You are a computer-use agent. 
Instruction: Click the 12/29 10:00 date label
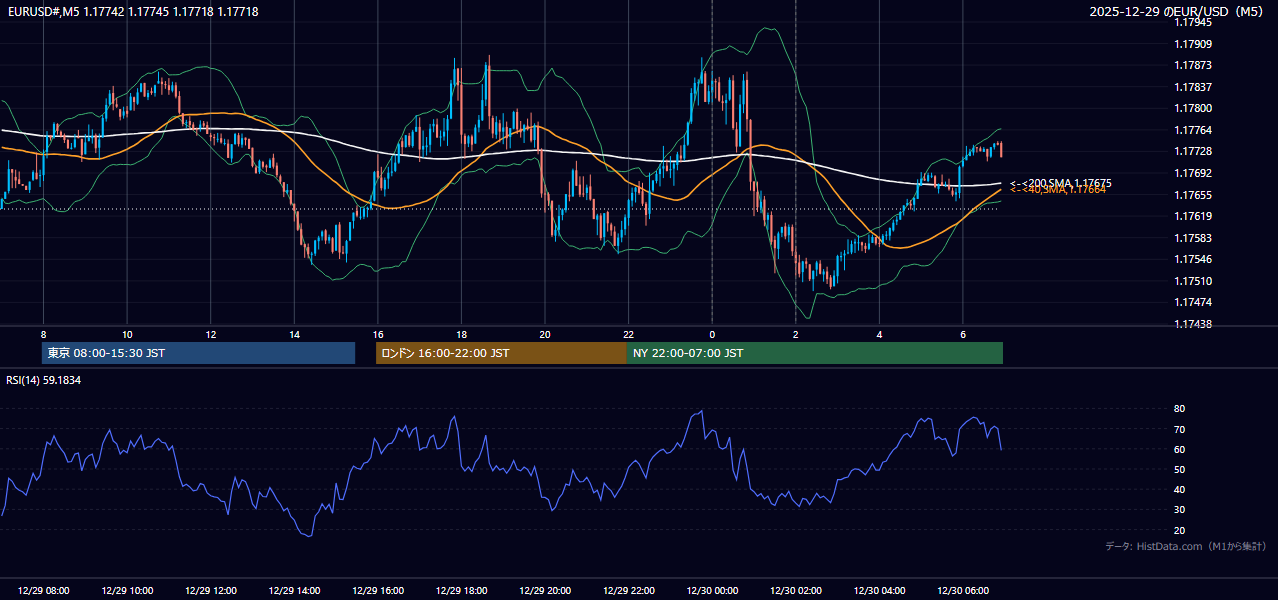tap(127, 591)
